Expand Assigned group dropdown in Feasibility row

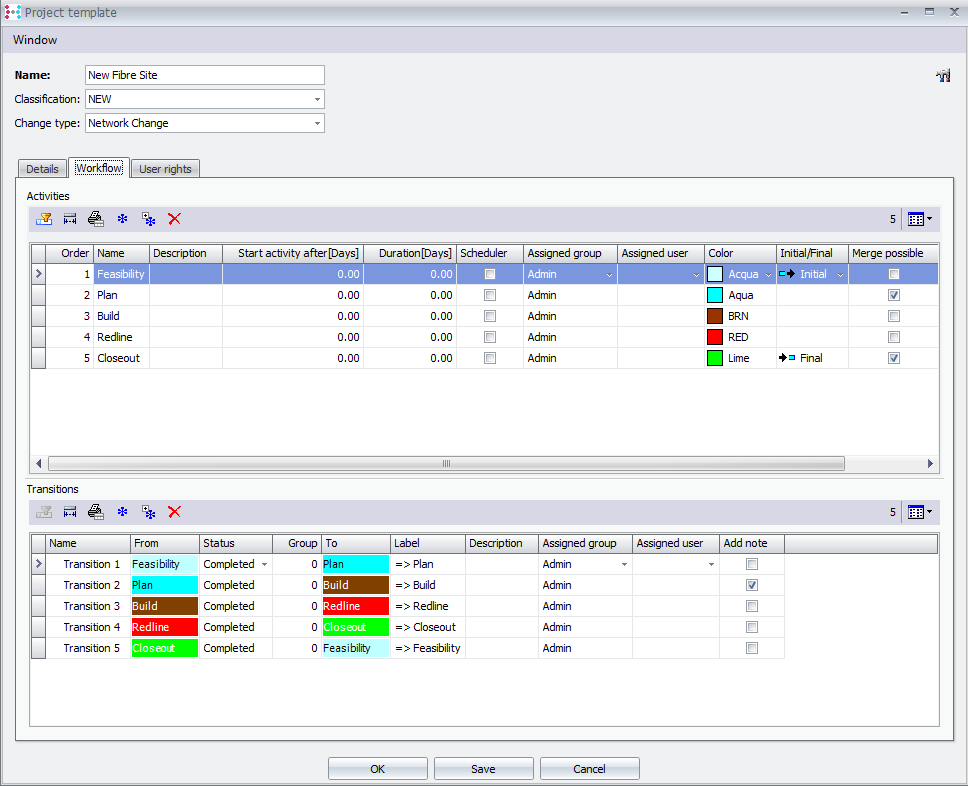click(x=609, y=275)
